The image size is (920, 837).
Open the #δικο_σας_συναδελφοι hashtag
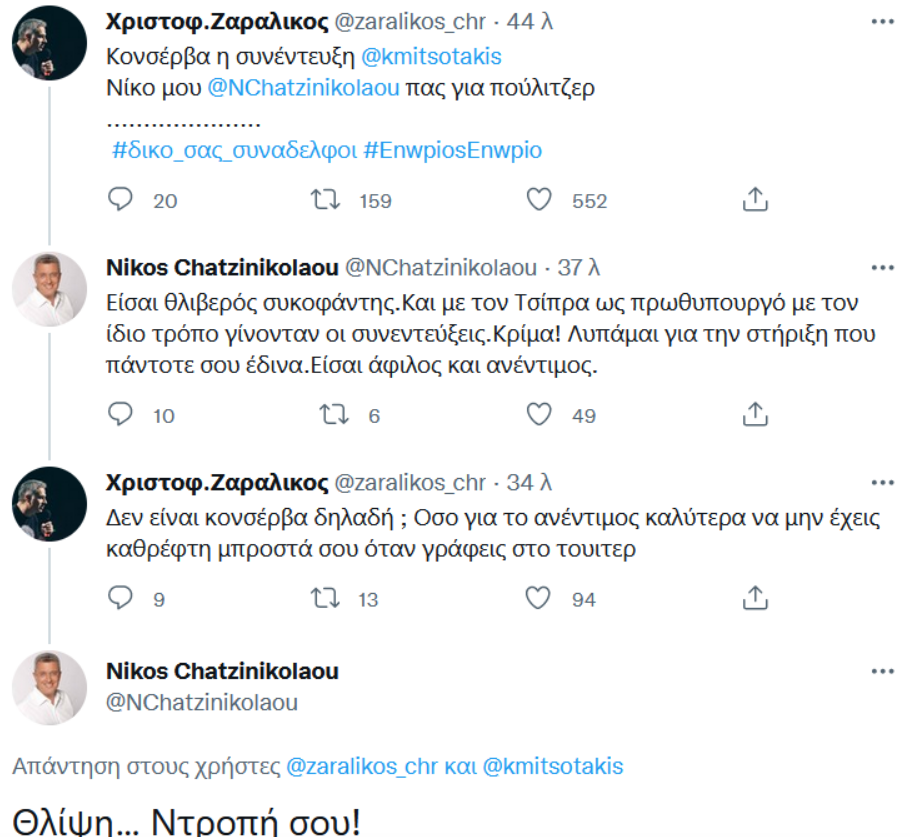(x=235, y=150)
